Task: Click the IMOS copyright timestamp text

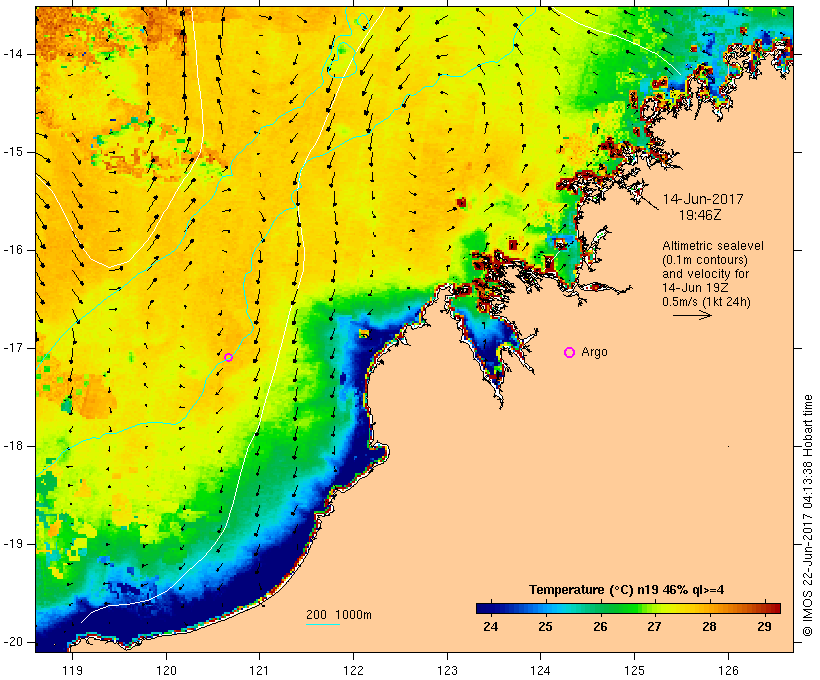Action: coord(807,515)
